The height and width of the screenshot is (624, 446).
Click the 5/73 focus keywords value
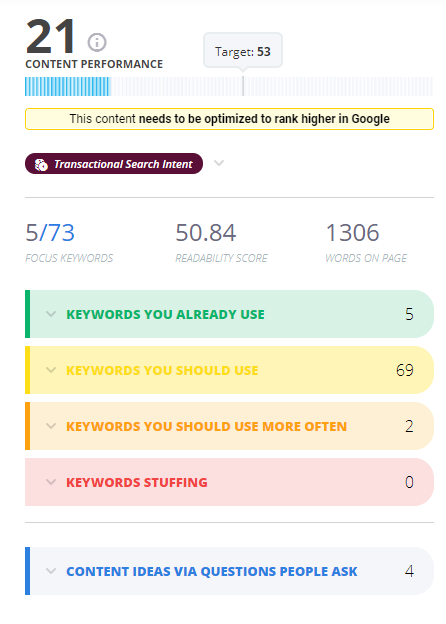(50, 233)
